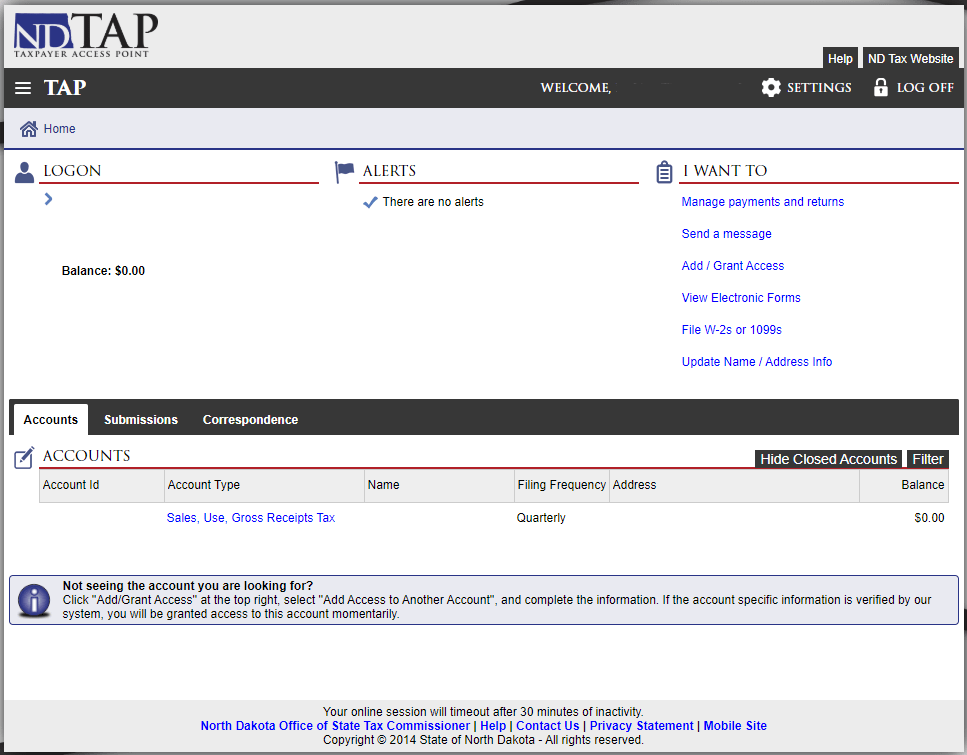Click the LOG OFF text link
This screenshot has height=755, width=967.
[925, 88]
